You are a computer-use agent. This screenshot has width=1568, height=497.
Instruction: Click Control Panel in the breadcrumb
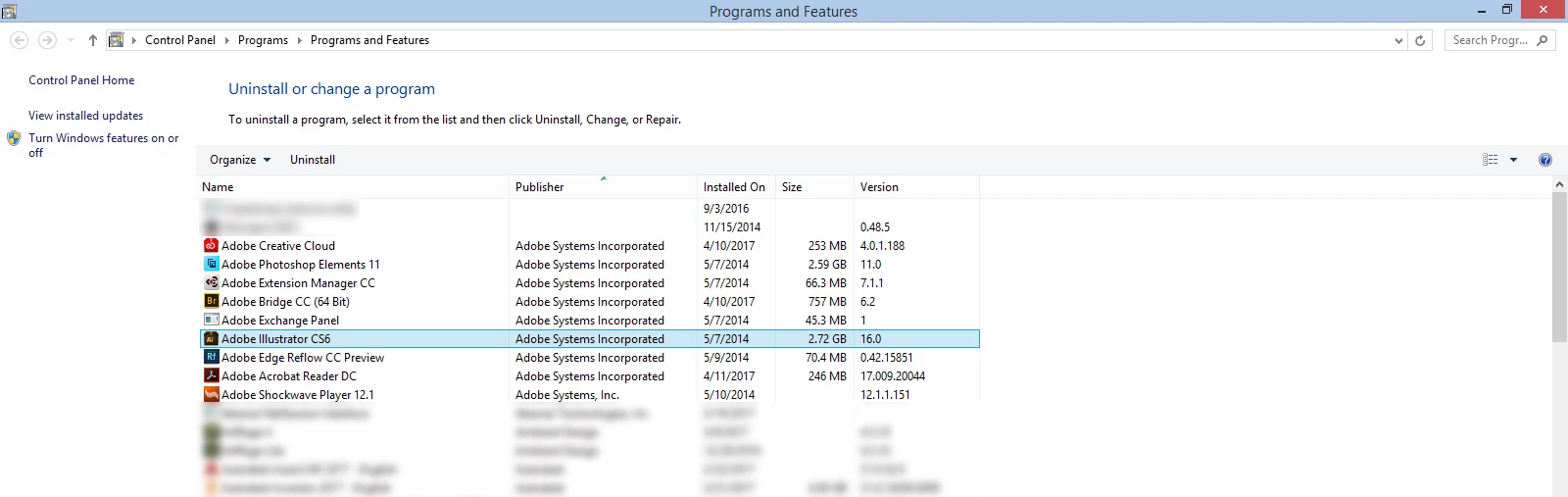pyautogui.click(x=180, y=40)
